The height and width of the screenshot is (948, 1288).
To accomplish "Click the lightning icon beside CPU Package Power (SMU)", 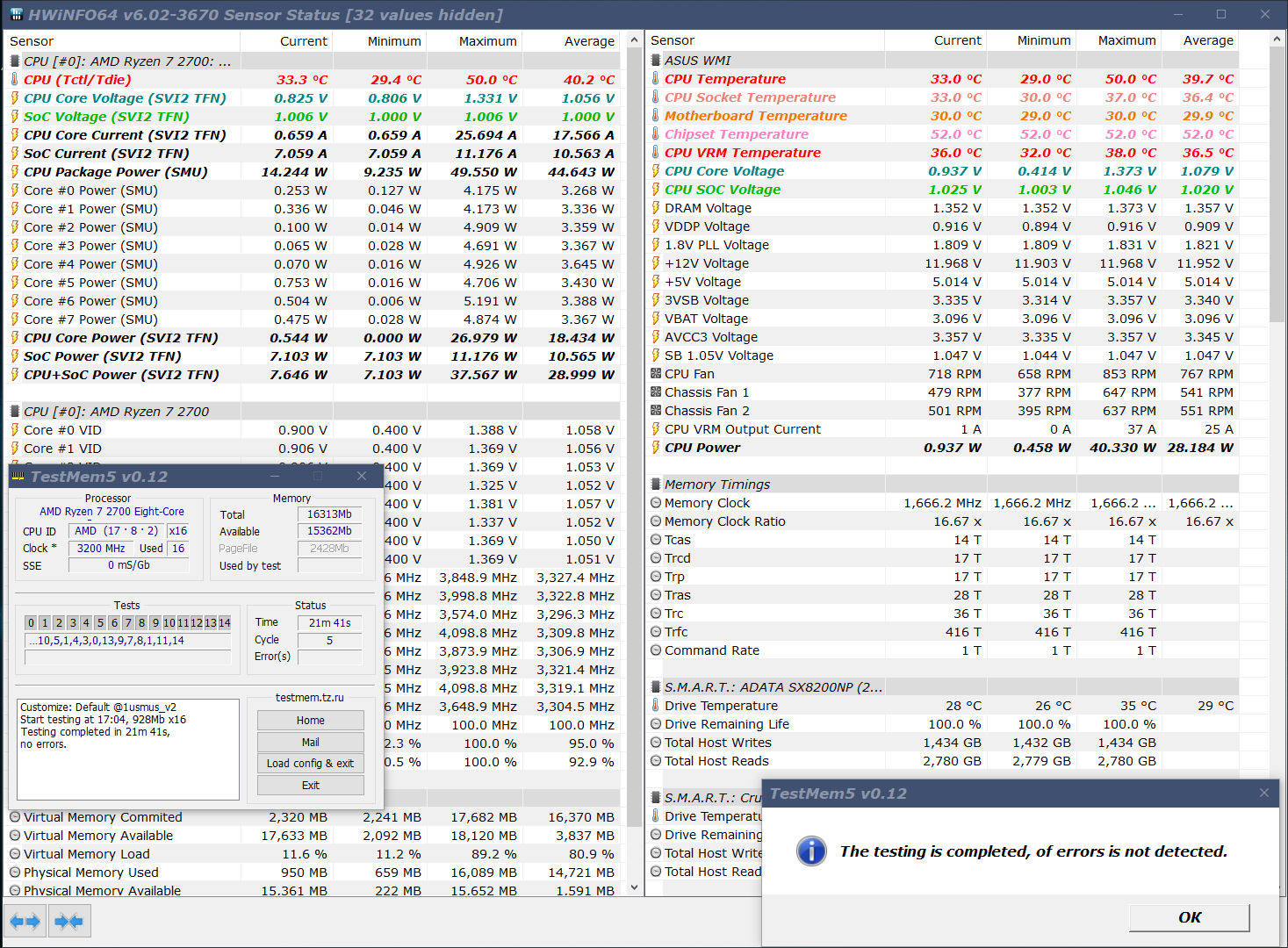I will 14,172.
